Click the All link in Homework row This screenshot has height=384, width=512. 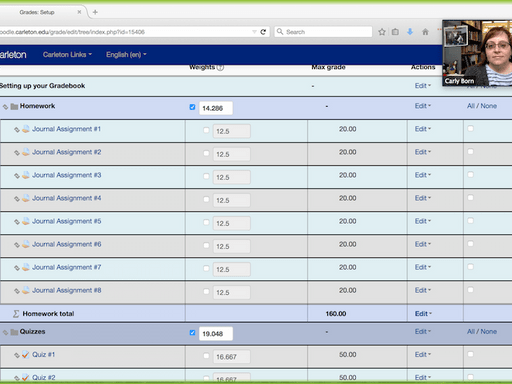pyautogui.click(x=471, y=106)
